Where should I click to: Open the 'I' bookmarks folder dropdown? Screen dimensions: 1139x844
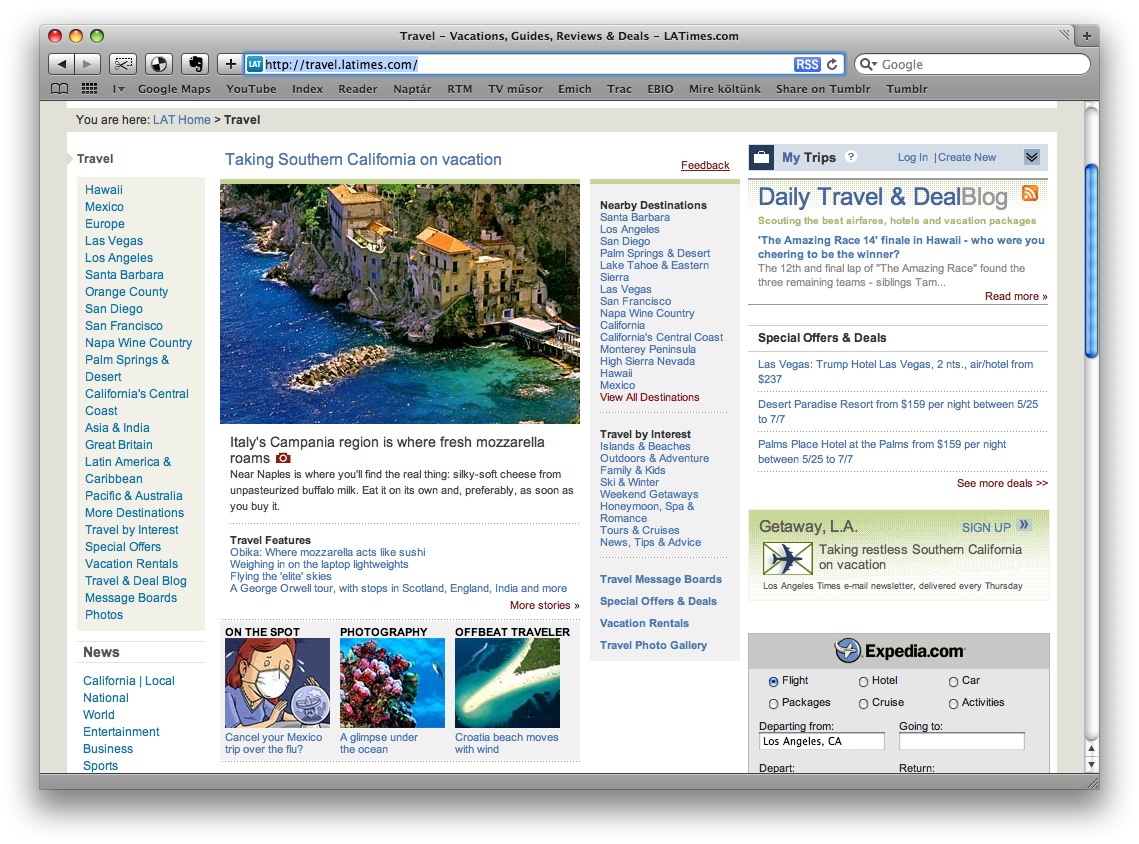[x=118, y=89]
